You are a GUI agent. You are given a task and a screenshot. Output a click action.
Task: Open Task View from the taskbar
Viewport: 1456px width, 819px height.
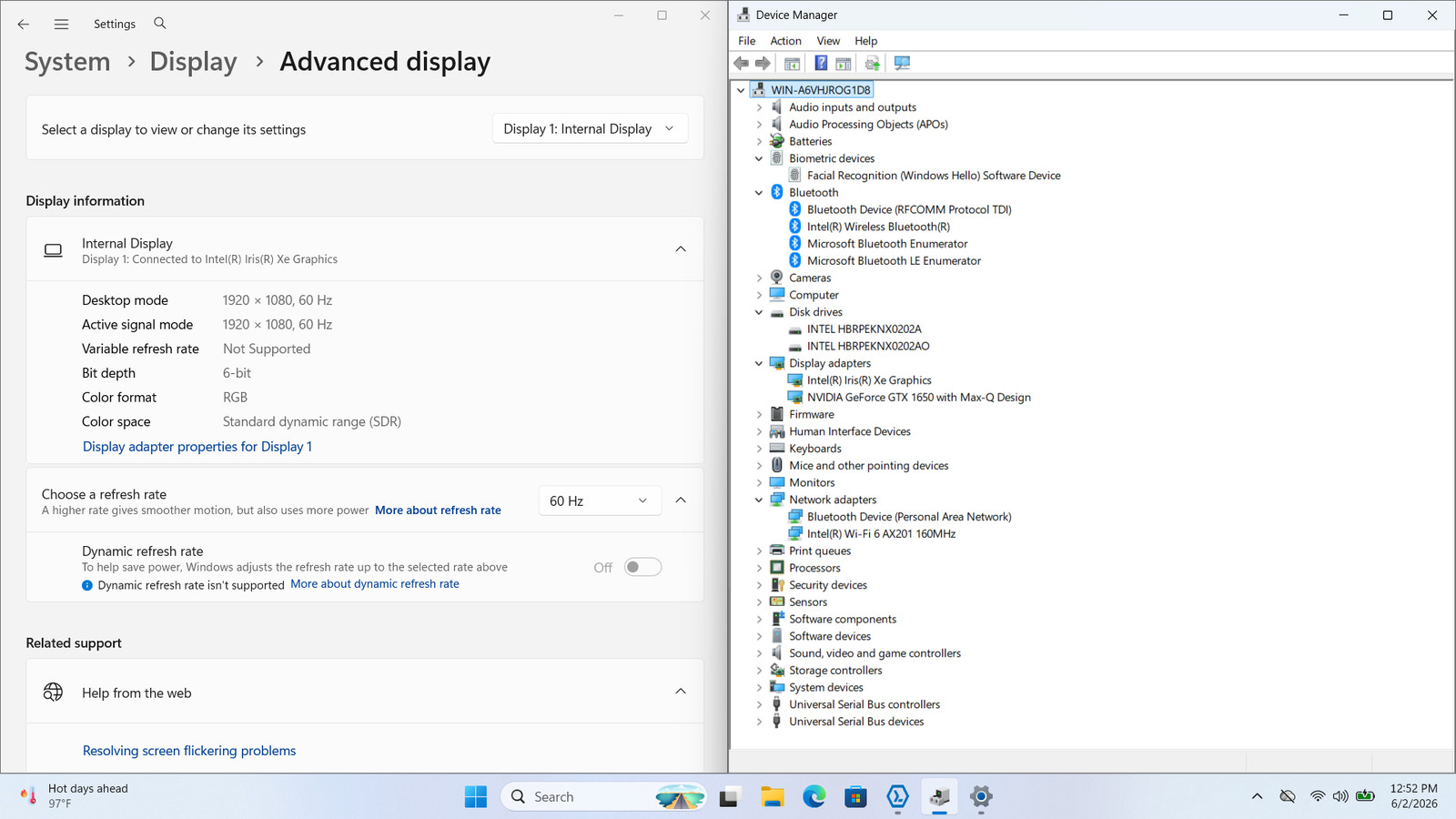coord(730,796)
